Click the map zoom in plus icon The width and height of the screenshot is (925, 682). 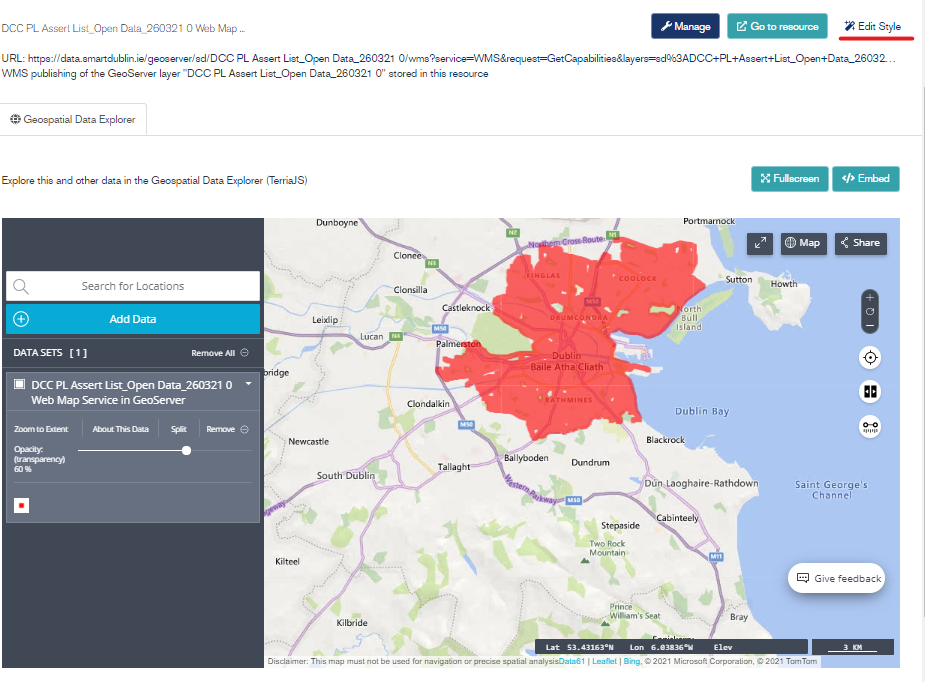tap(870, 297)
